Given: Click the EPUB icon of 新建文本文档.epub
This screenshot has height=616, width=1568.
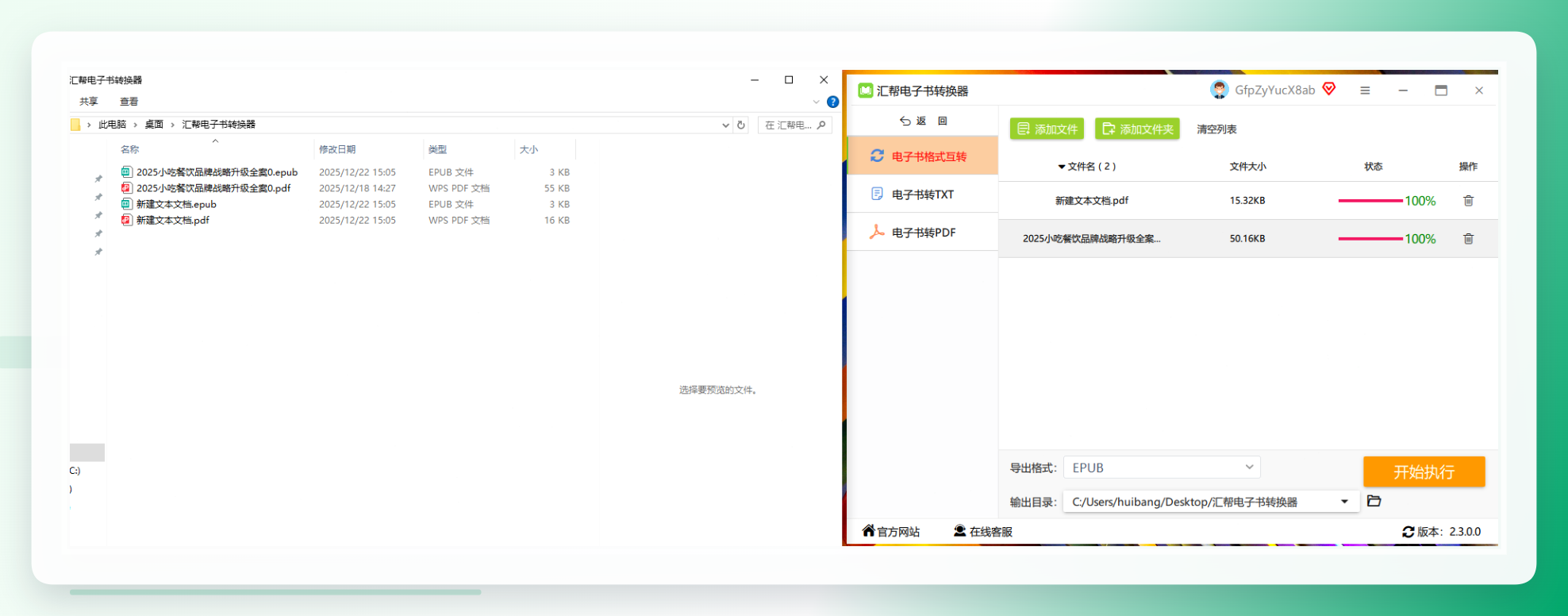Looking at the screenshot, I should pos(126,204).
